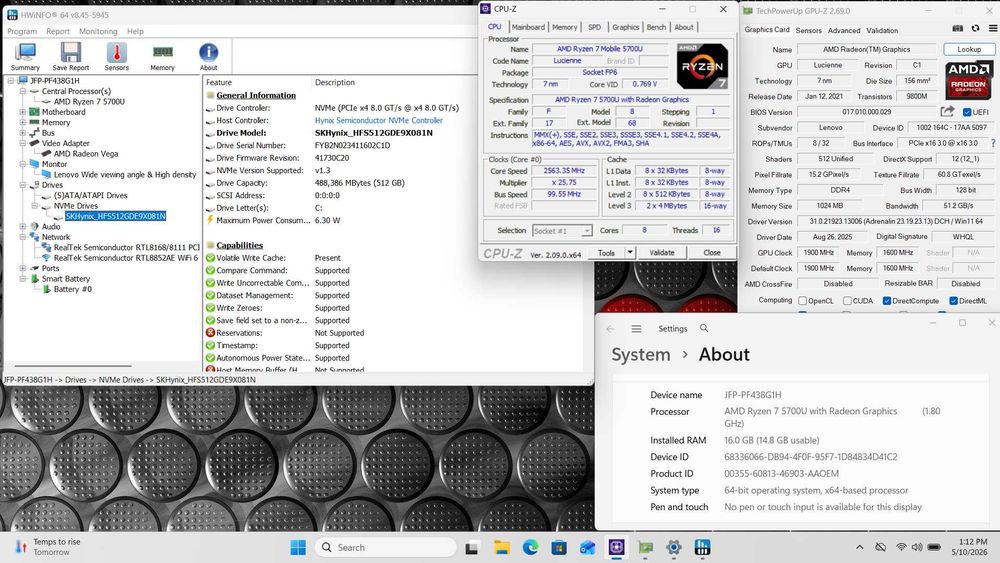Expand Memory node in HWiNFO tree
1000x563 pixels.
pos(23,122)
